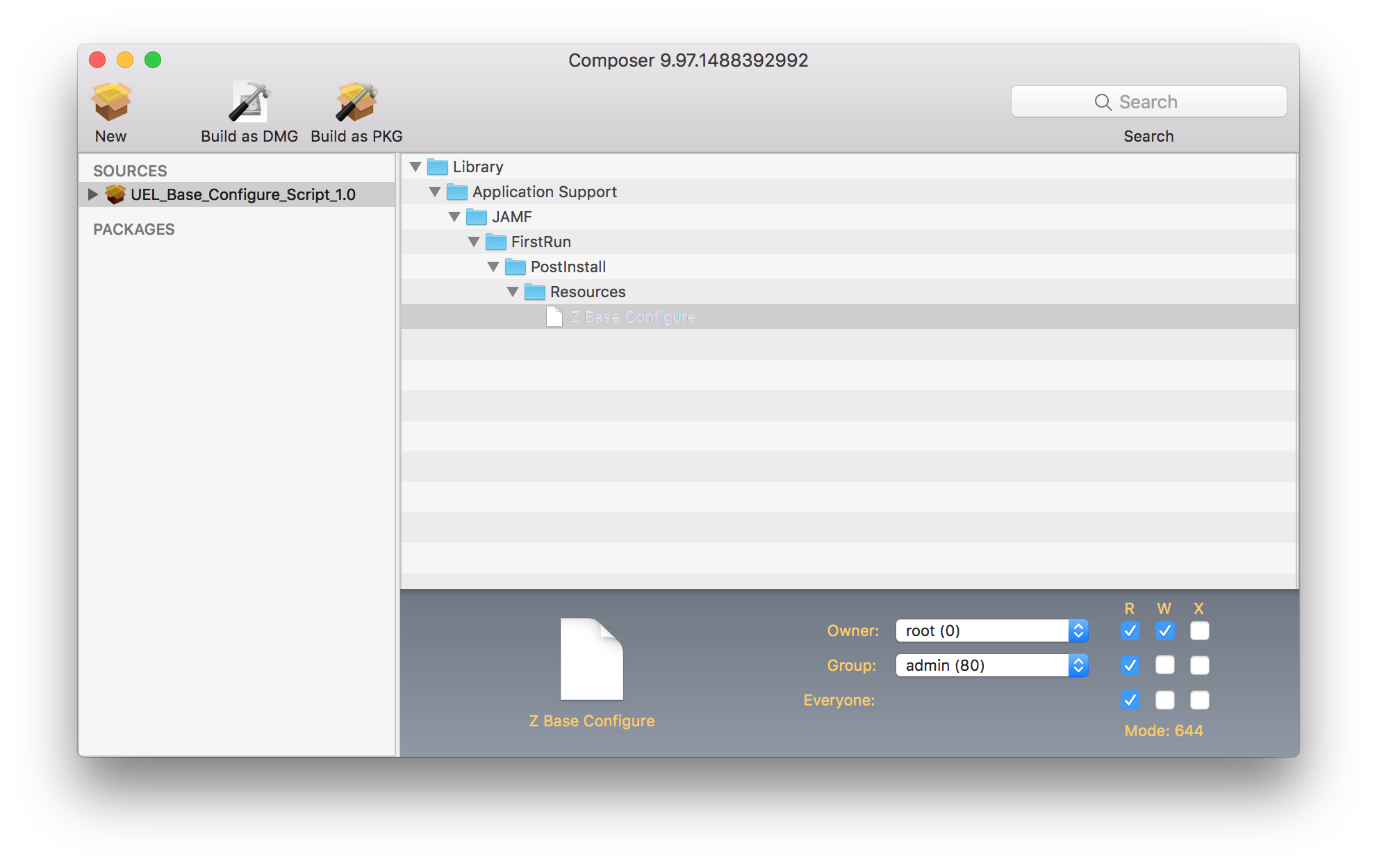Viewport: 1377px width, 868px height.
Task: Click the Build as PKG toolbar icon
Action: 355,101
